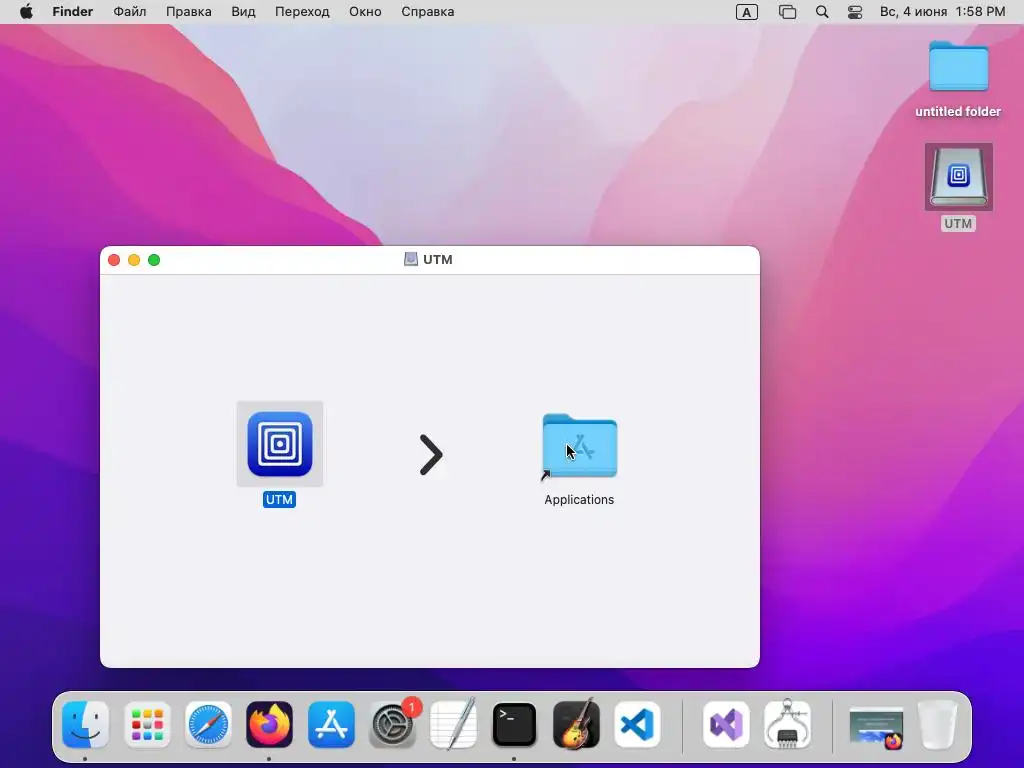The image size is (1024, 768).
Task: Open Terminal from the Dock
Action: (x=514, y=724)
